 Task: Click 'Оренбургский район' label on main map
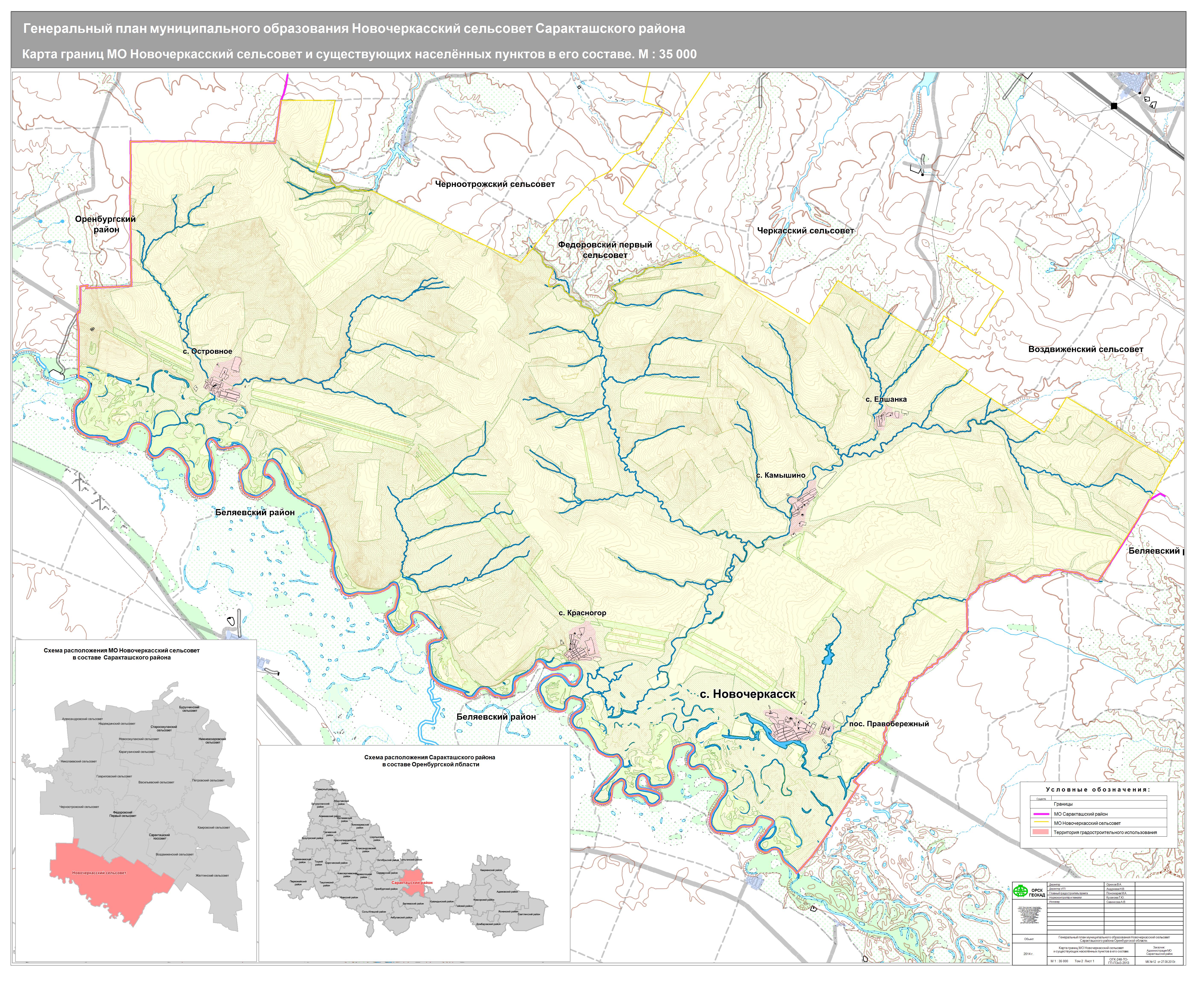[x=106, y=224]
